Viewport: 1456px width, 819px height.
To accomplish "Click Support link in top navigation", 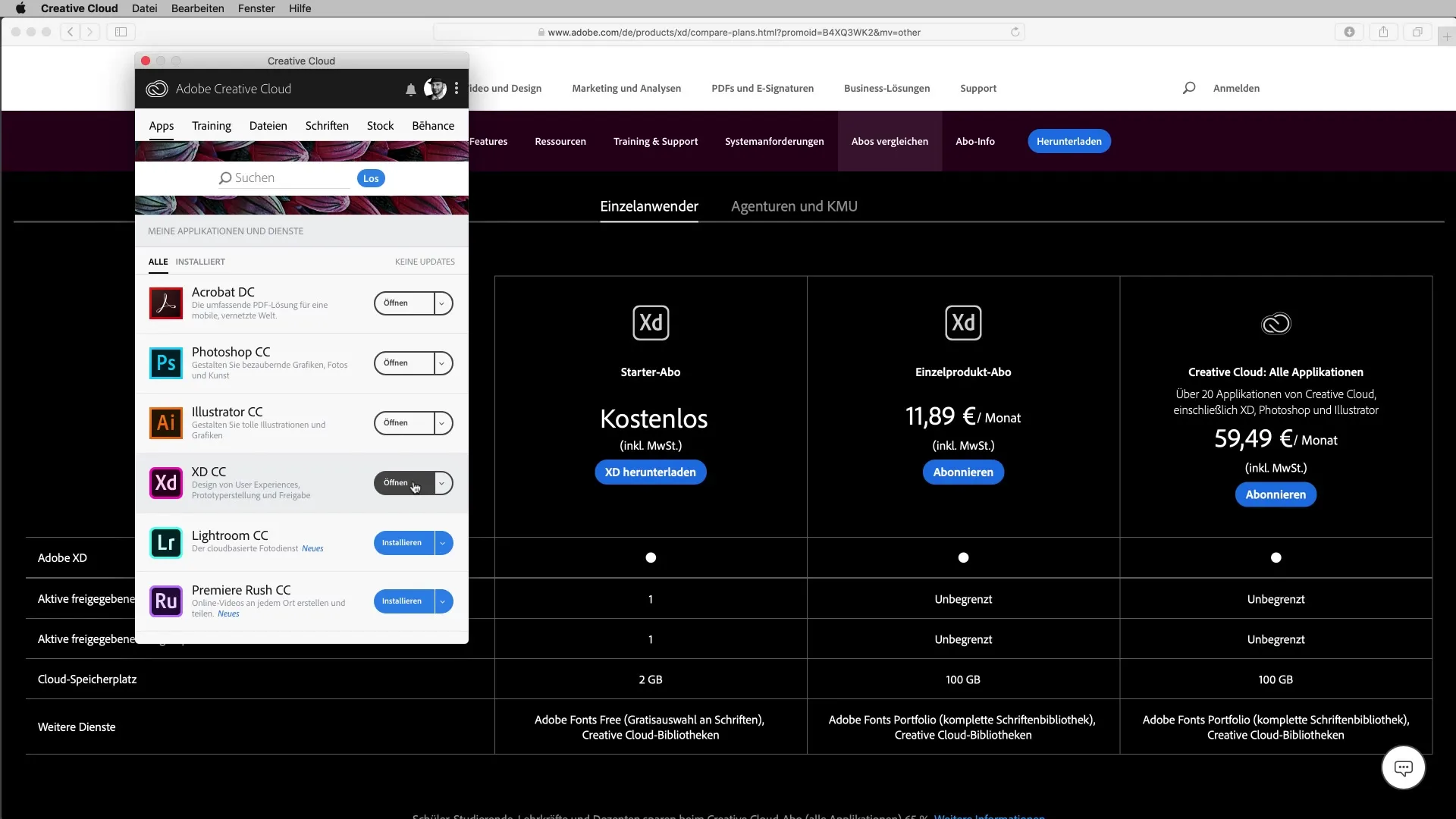I will pos(978,88).
